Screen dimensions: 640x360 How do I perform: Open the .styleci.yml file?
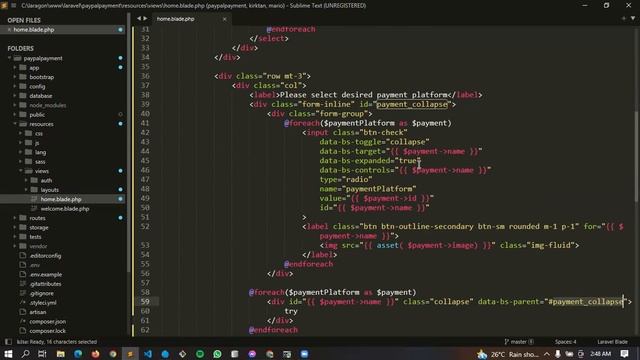click(42, 303)
